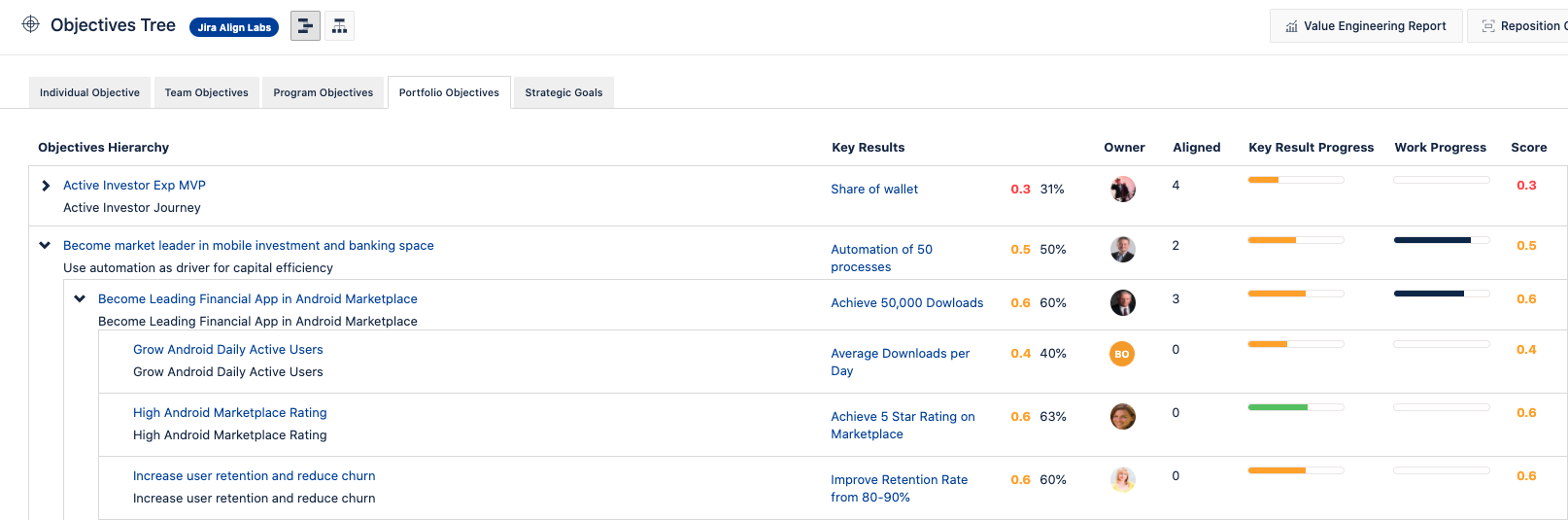Open Achieve 5 Star Rating on Marketplace

tap(903, 425)
